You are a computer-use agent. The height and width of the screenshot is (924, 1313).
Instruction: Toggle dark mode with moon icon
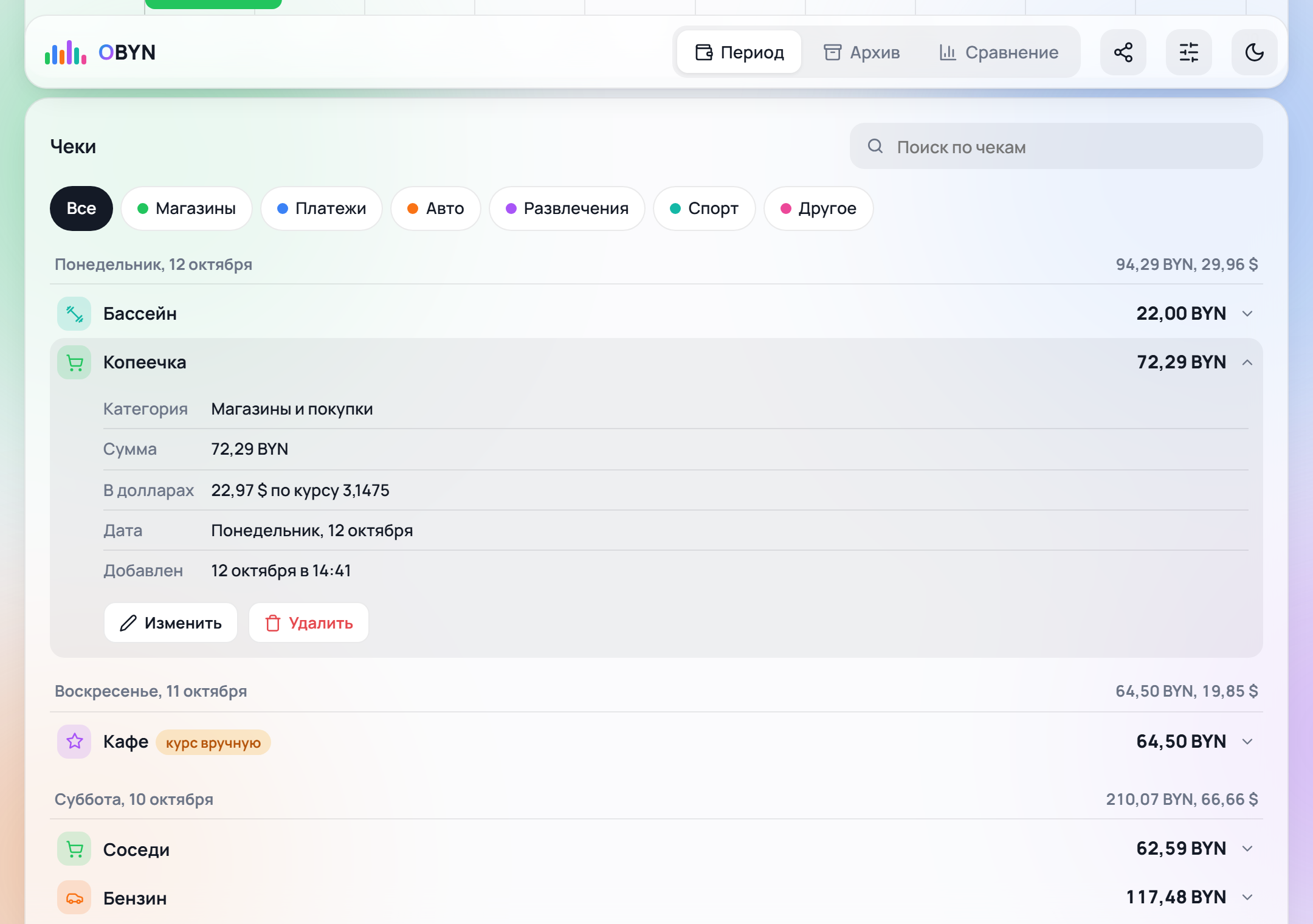click(x=1254, y=52)
